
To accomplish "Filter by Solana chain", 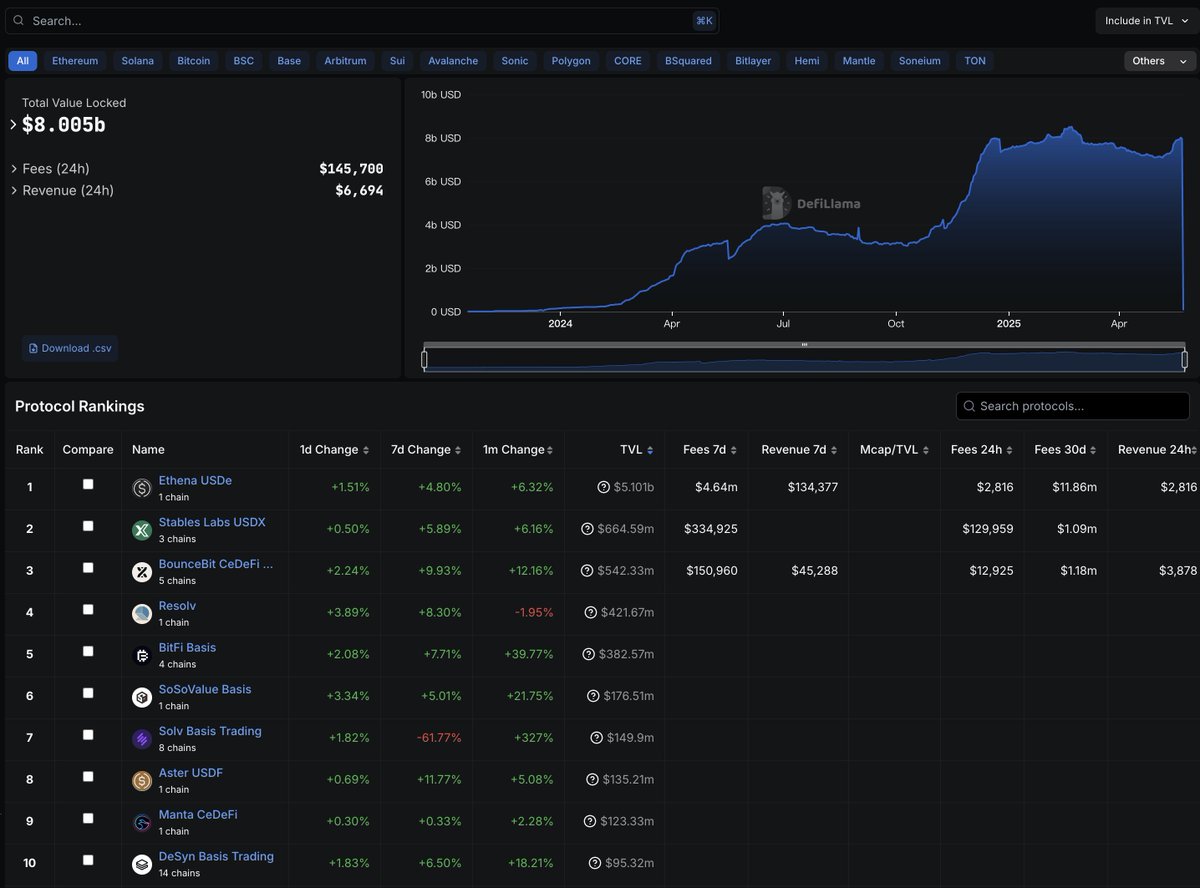I will coord(138,61).
